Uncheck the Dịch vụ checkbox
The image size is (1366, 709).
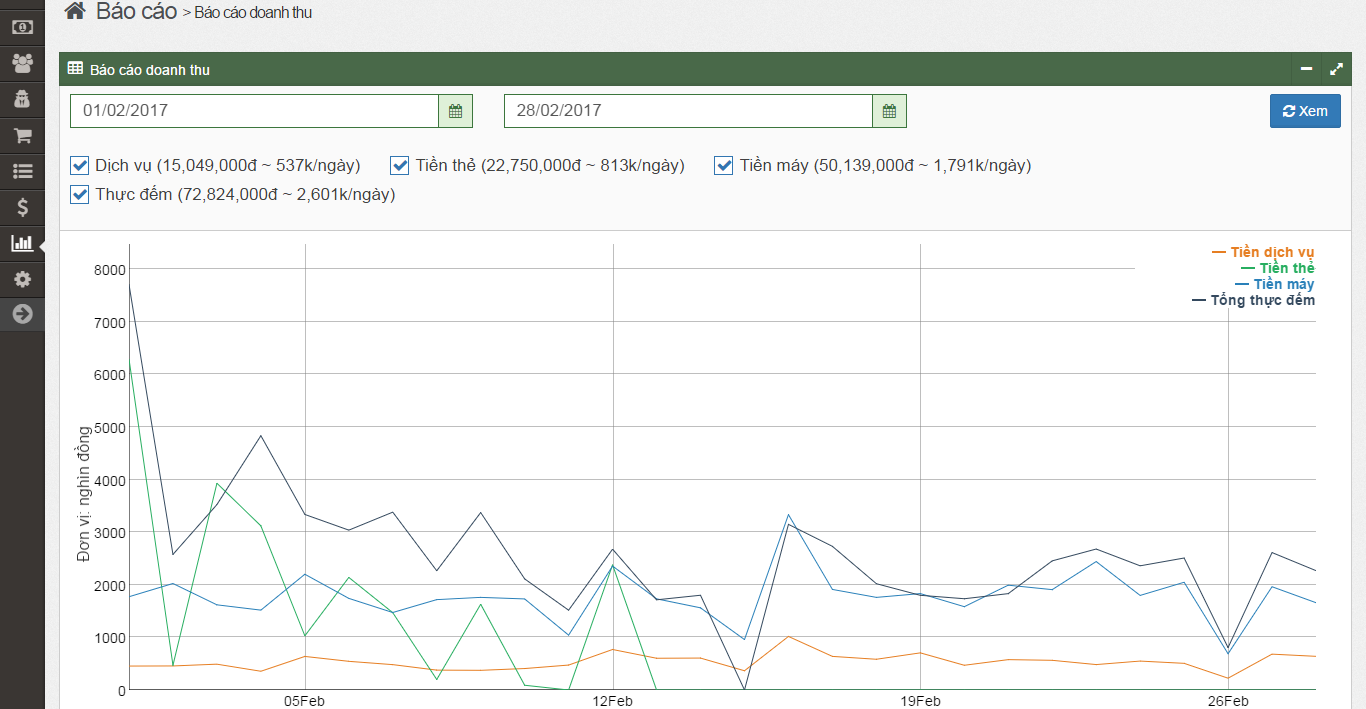click(x=80, y=165)
